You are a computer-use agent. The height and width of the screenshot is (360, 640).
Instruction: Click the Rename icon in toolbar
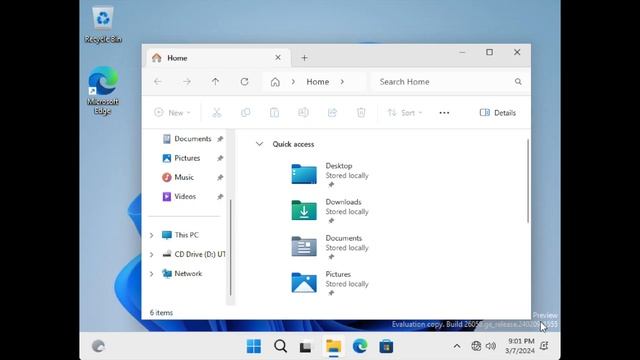(x=303, y=113)
